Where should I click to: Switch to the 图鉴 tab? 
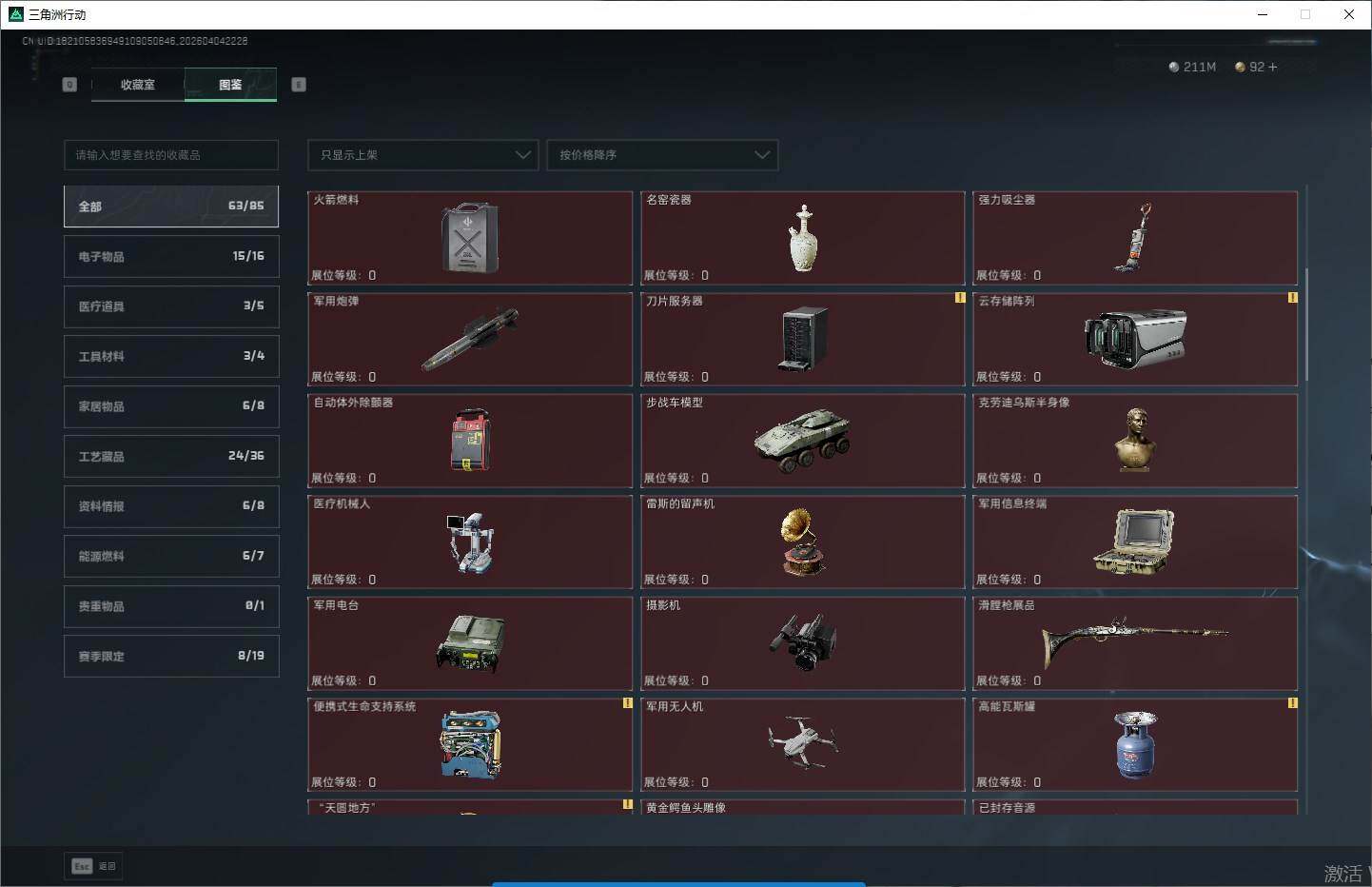pyautogui.click(x=230, y=85)
